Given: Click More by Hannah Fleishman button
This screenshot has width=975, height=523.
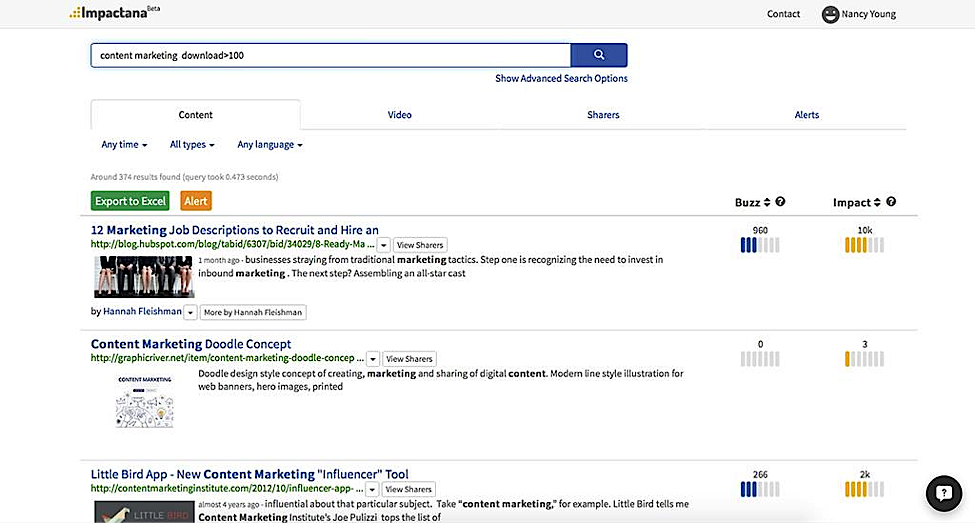Looking at the screenshot, I should [253, 312].
